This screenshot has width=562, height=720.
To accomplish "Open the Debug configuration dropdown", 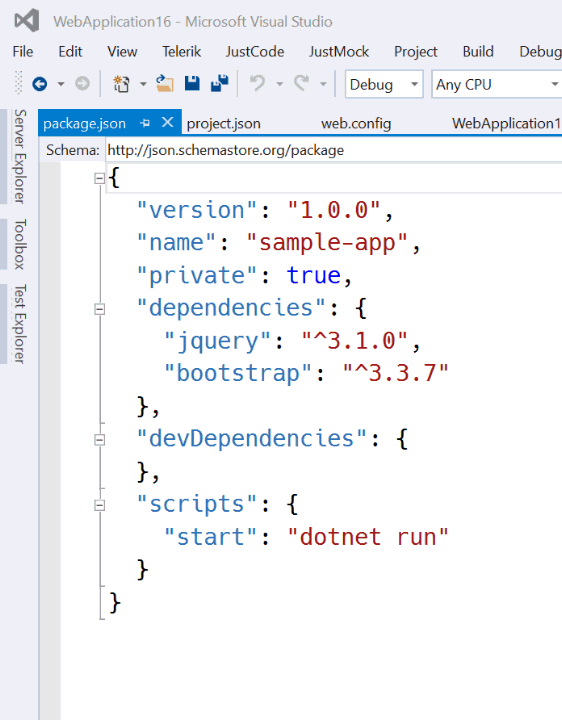I will point(384,84).
